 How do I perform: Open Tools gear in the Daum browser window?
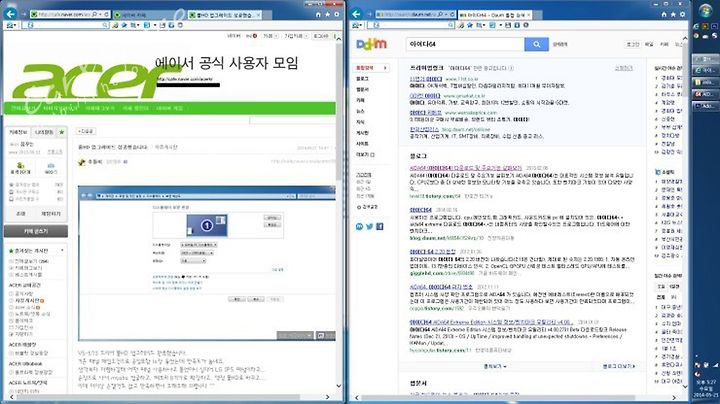pyautogui.click(x=682, y=15)
